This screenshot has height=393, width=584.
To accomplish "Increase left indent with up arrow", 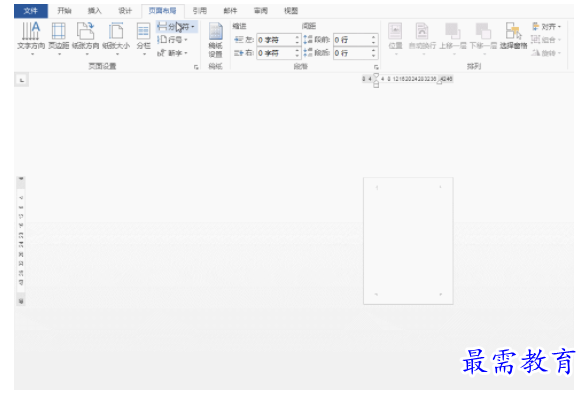I will (x=297, y=37).
